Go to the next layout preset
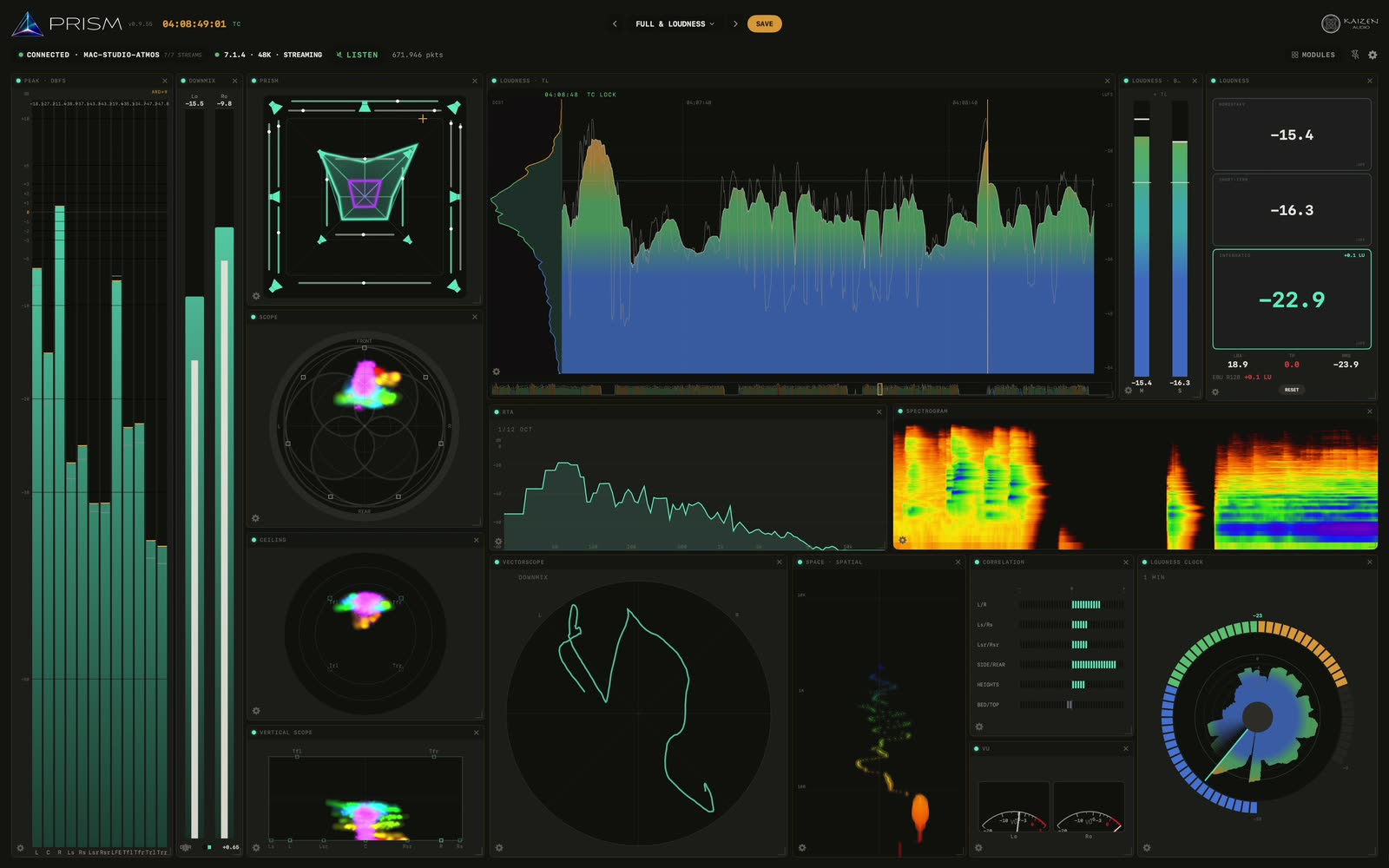 [735, 23]
